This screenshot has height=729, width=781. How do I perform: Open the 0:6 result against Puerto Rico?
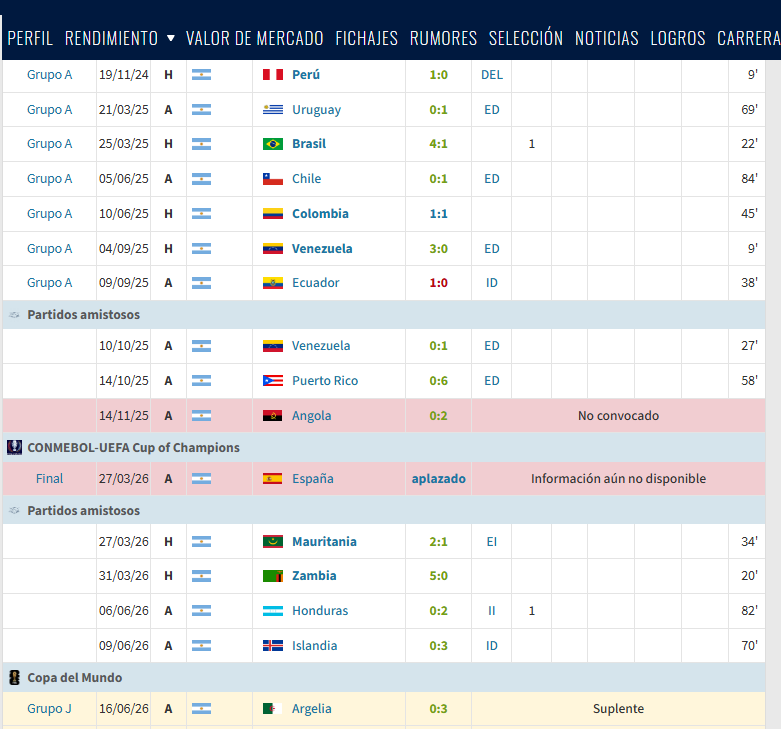[x=438, y=380]
